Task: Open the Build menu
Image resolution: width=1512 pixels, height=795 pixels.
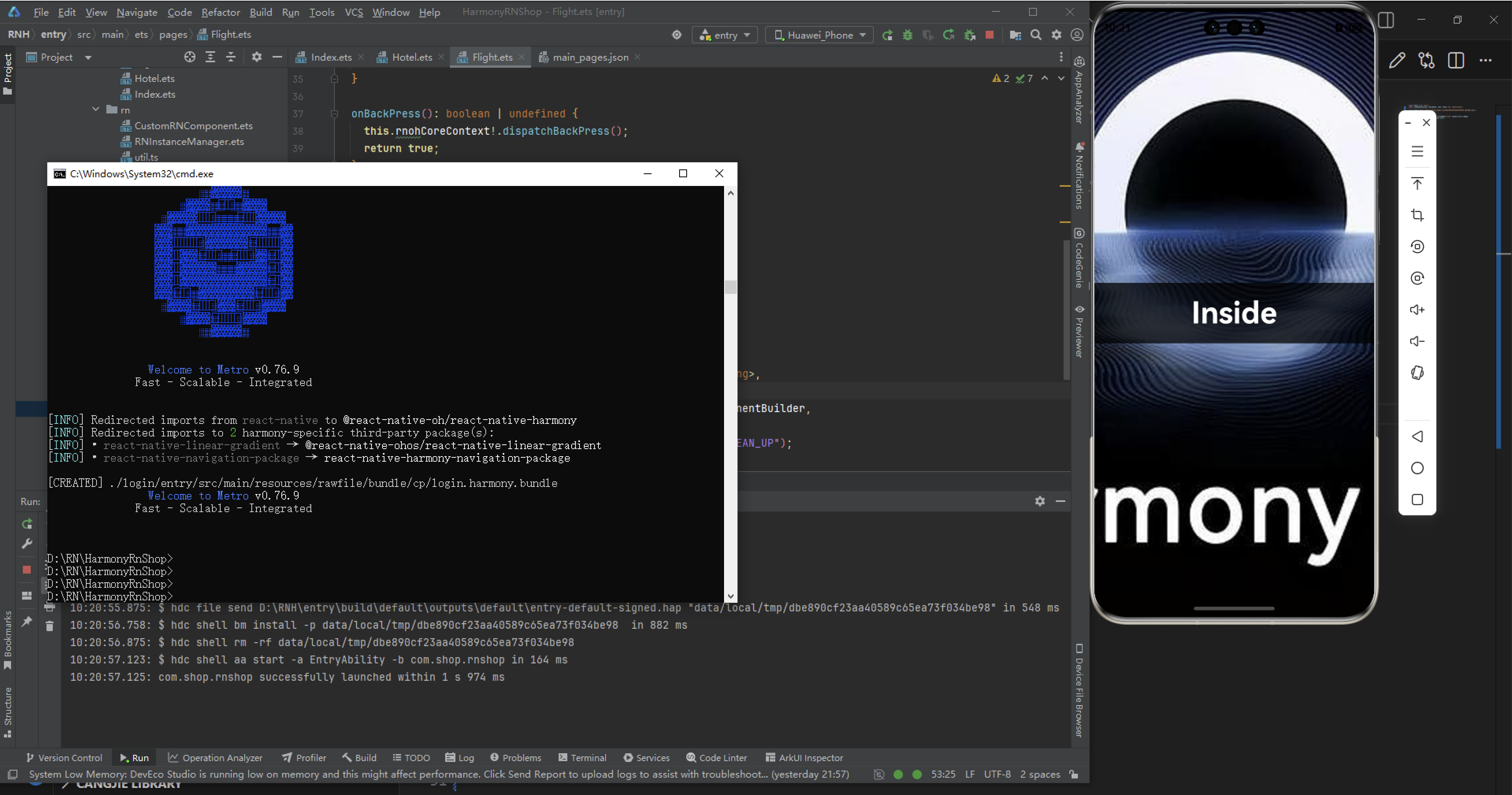Action: click(261, 12)
